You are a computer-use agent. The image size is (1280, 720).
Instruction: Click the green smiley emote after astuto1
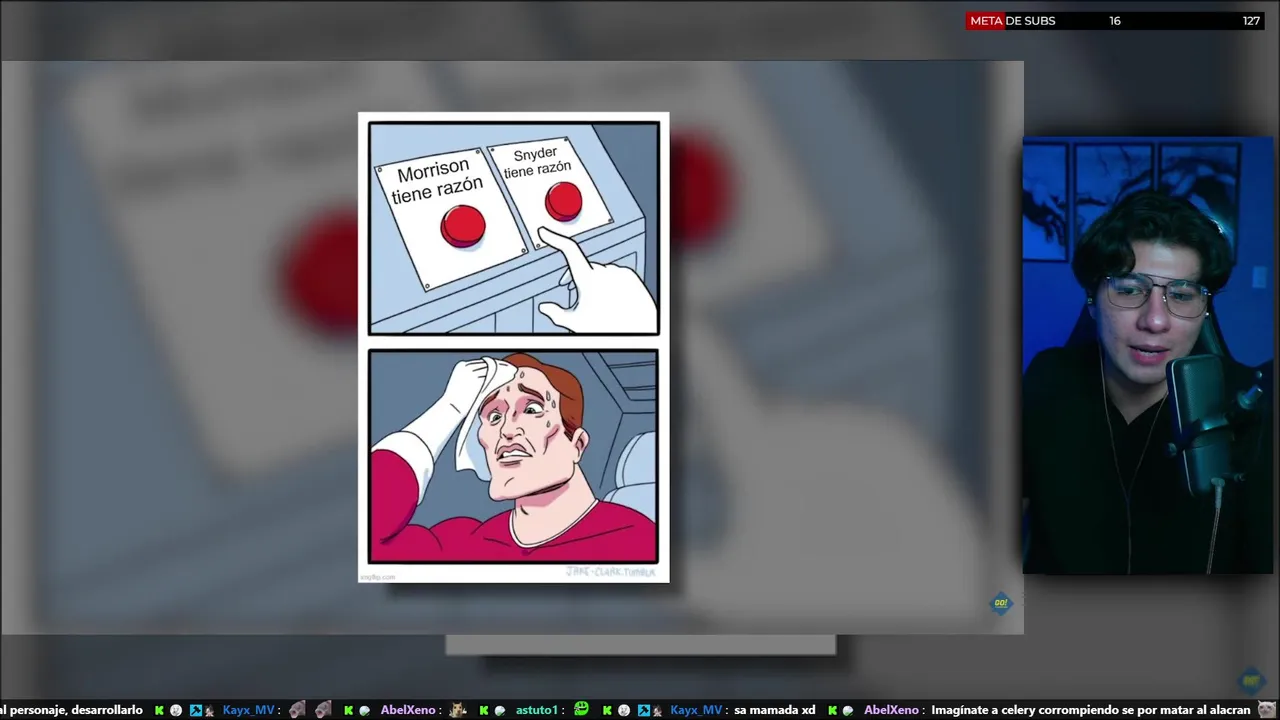(582, 709)
